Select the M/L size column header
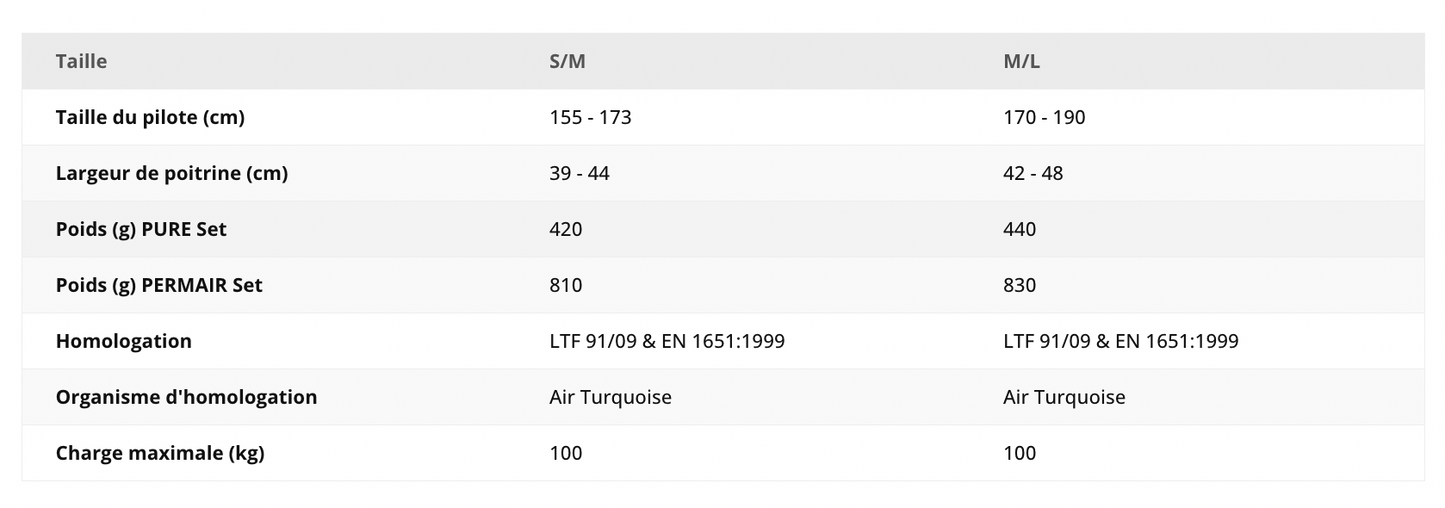The height and width of the screenshot is (508, 1445). pos(1021,61)
